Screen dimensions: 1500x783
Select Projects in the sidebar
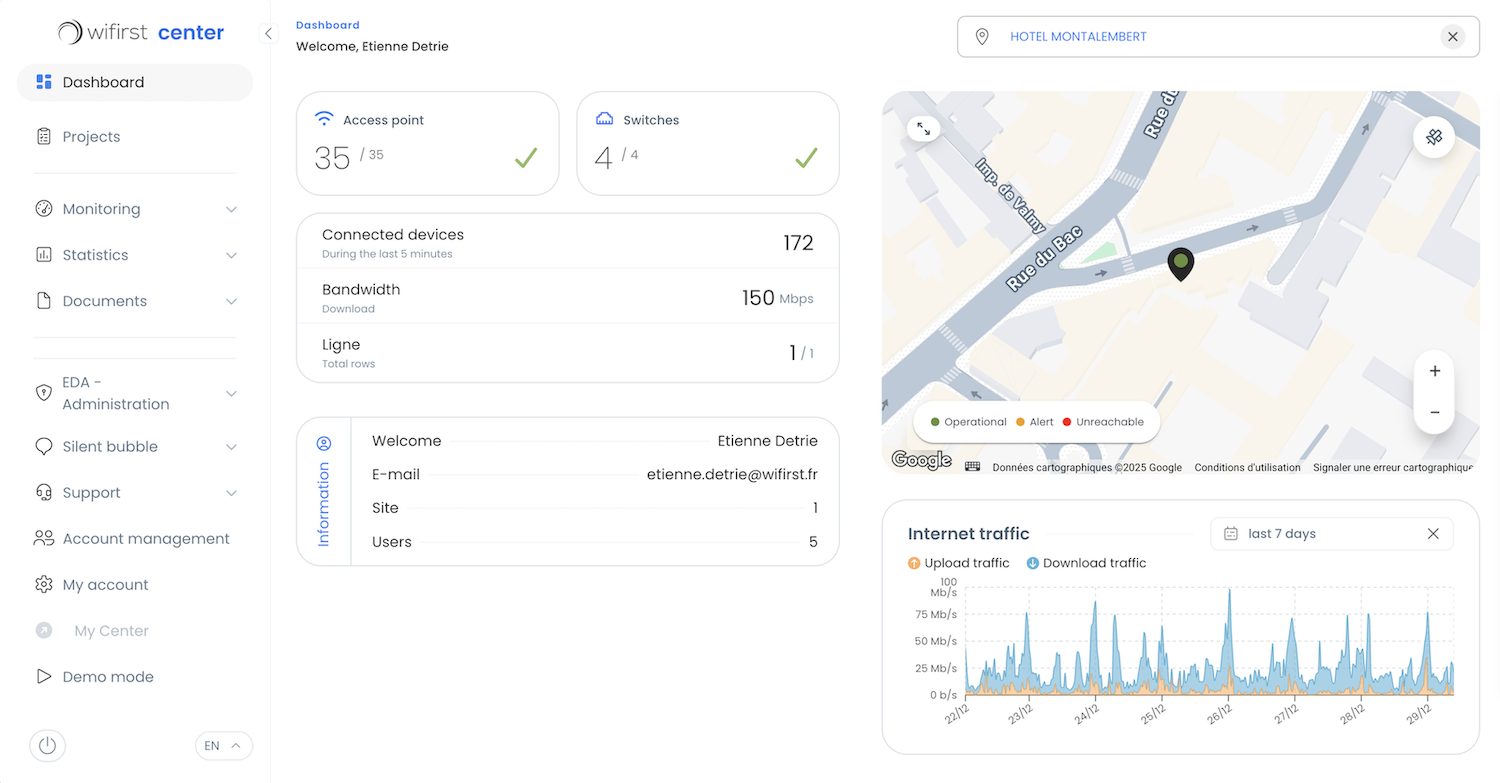pyautogui.click(x=93, y=136)
